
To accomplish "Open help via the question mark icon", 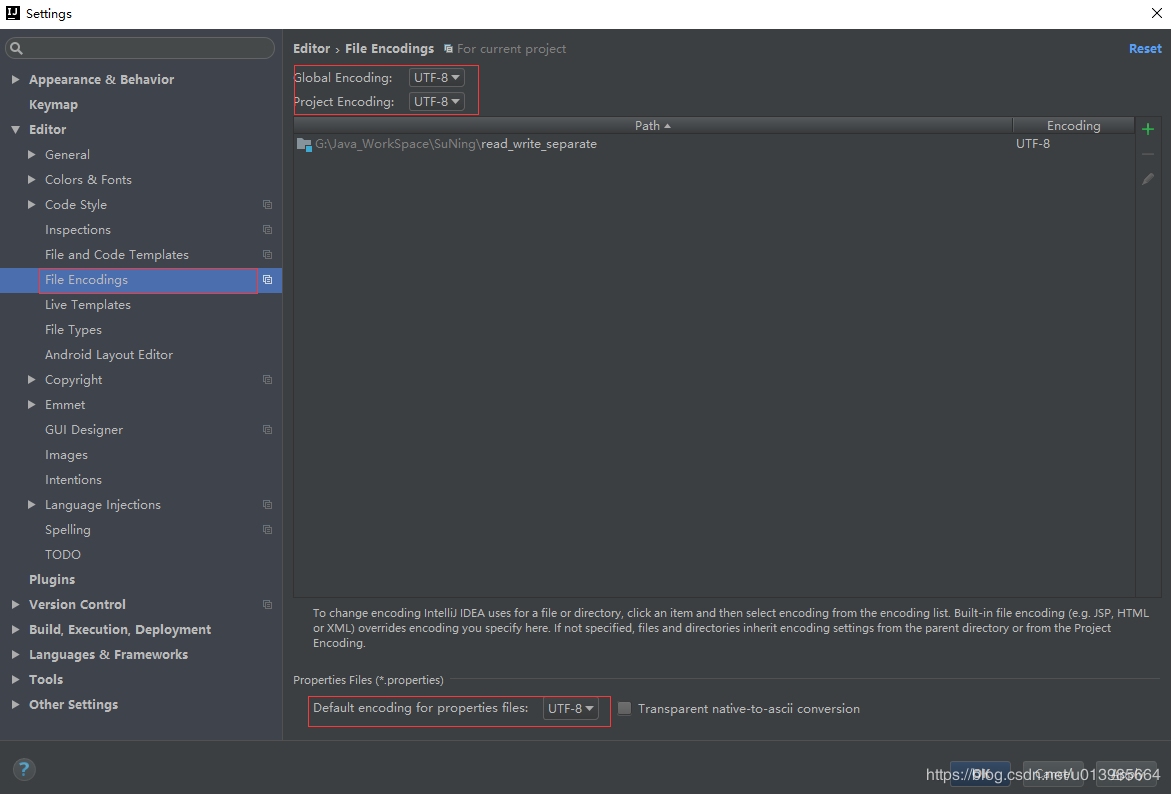I will pyautogui.click(x=22, y=769).
